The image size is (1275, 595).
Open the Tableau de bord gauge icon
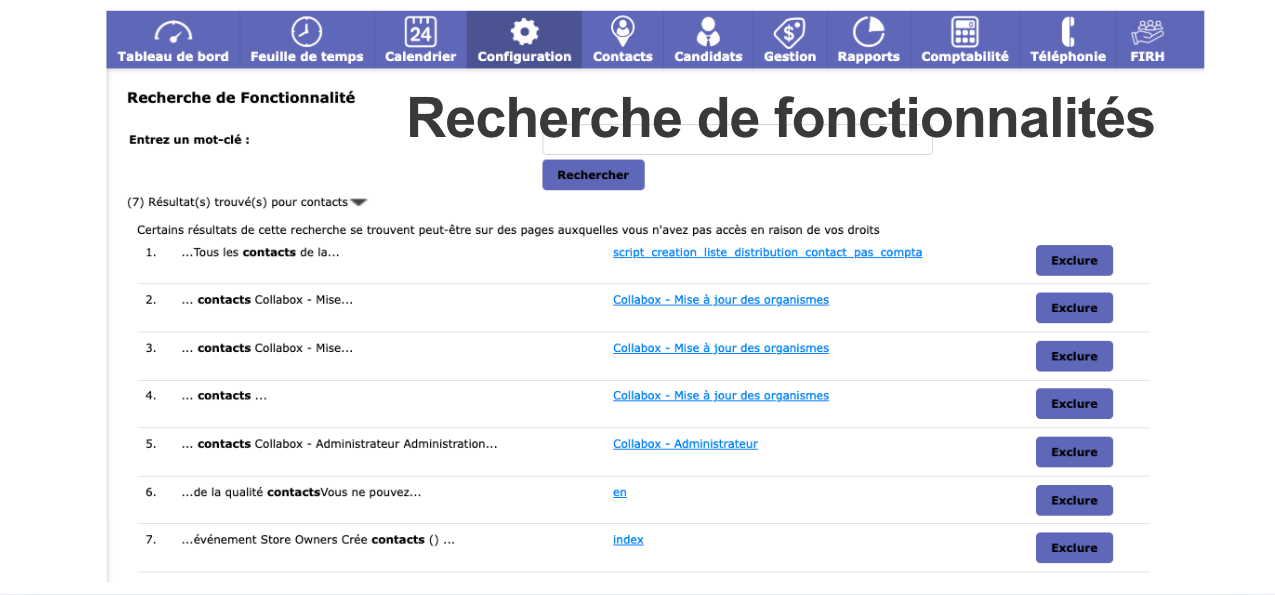pos(173,32)
